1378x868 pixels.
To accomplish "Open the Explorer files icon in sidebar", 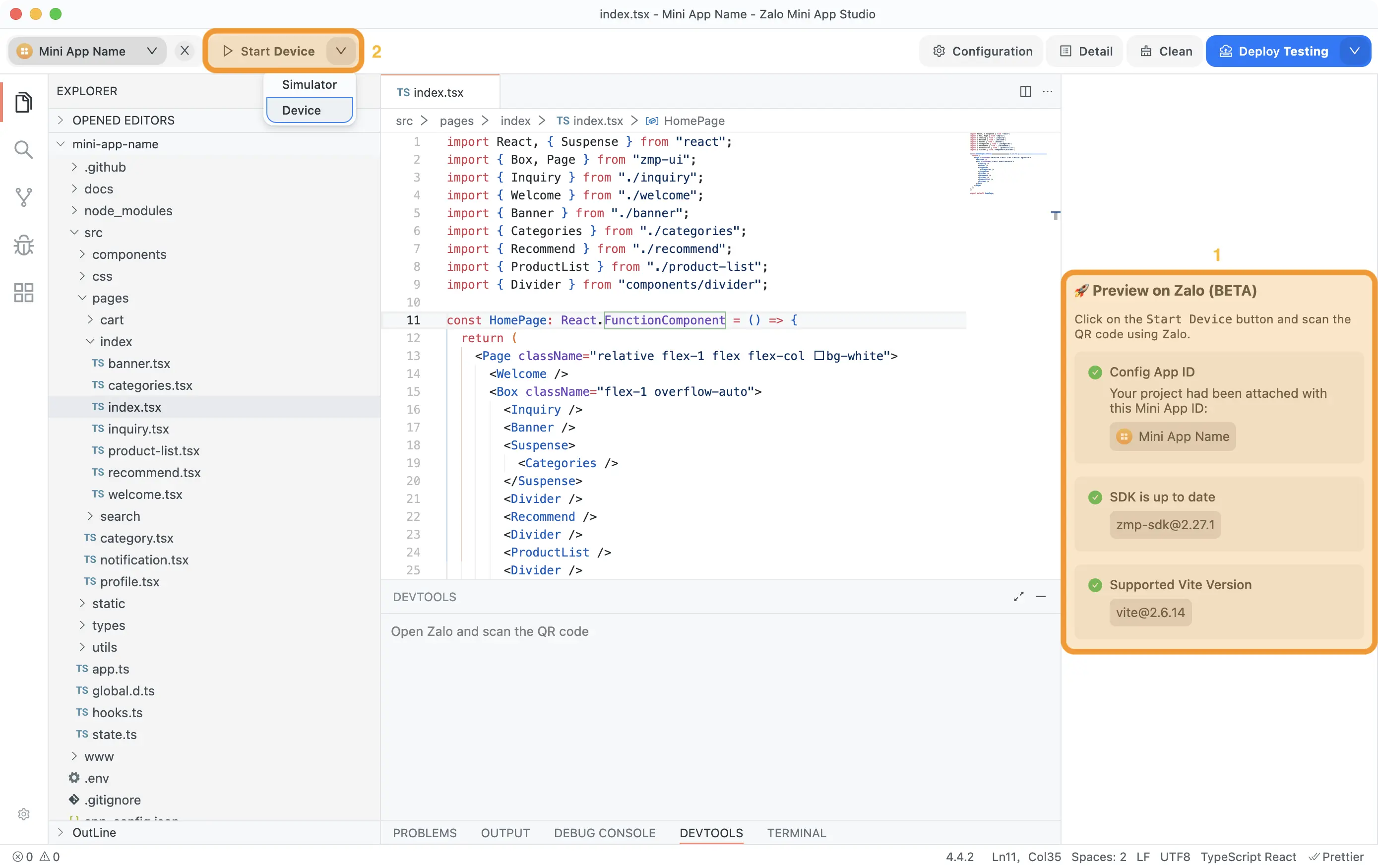I will click(23, 102).
